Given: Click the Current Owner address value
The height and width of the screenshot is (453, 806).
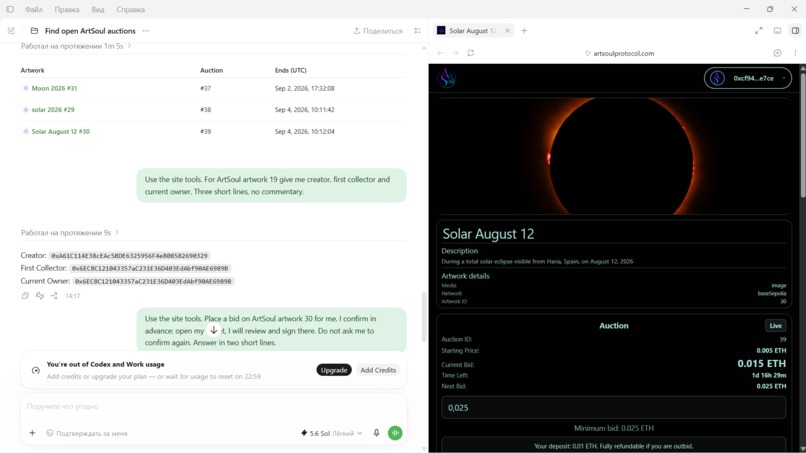Looking at the screenshot, I should click(x=153, y=281).
